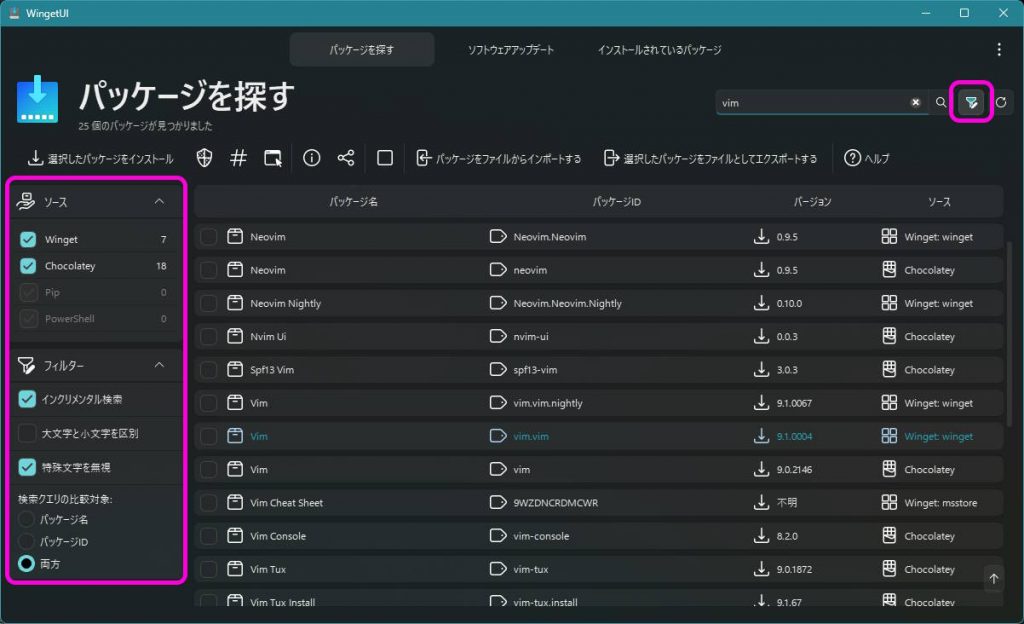Click msstore source icon of 9WZDNCRDMCWR row
1024x624 pixels.
coord(889,503)
